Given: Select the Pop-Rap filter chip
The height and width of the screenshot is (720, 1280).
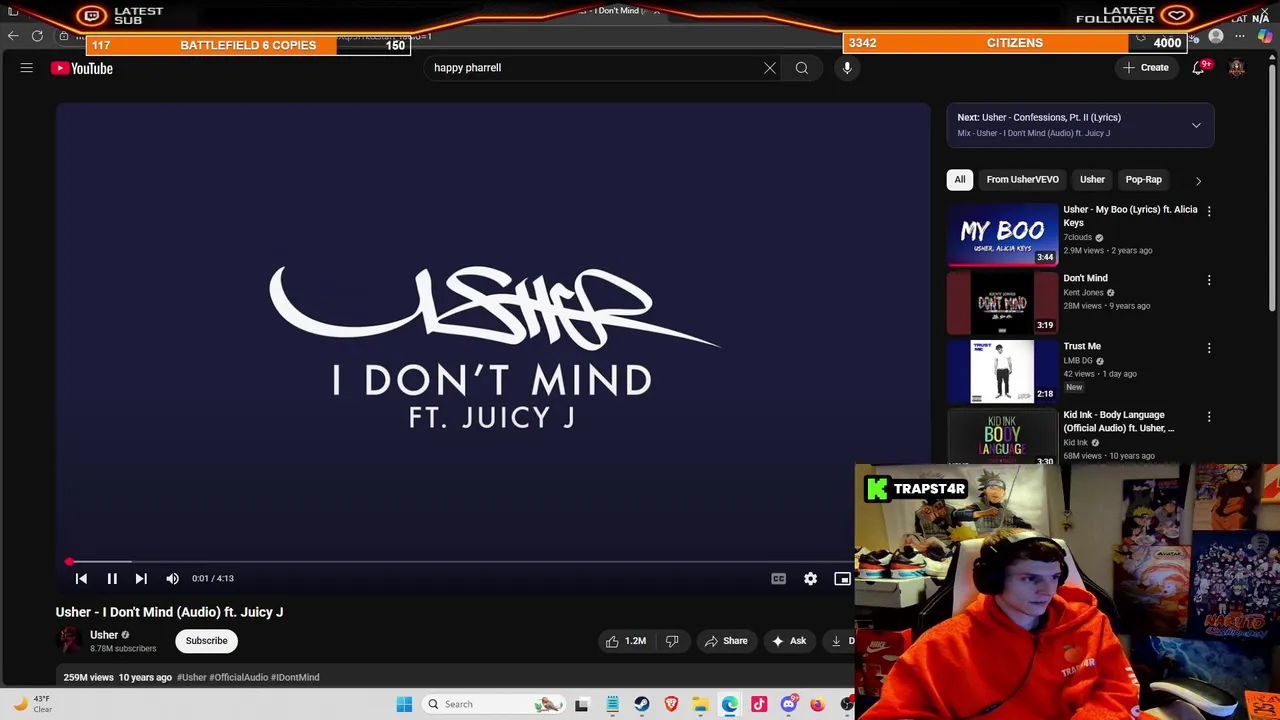Looking at the screenshot, I should (x=1143, y=180).
